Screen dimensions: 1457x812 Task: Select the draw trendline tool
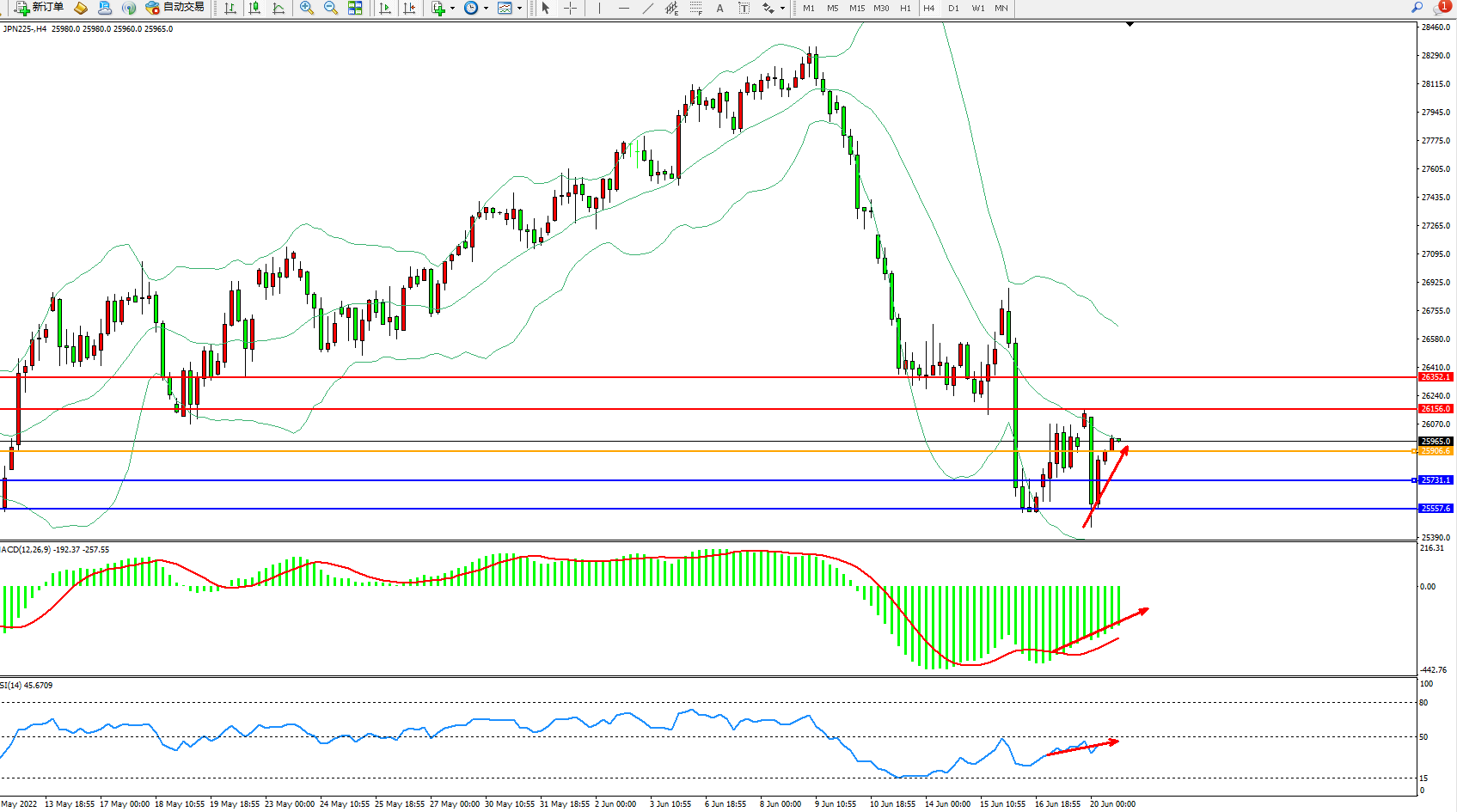click(647, 8)
